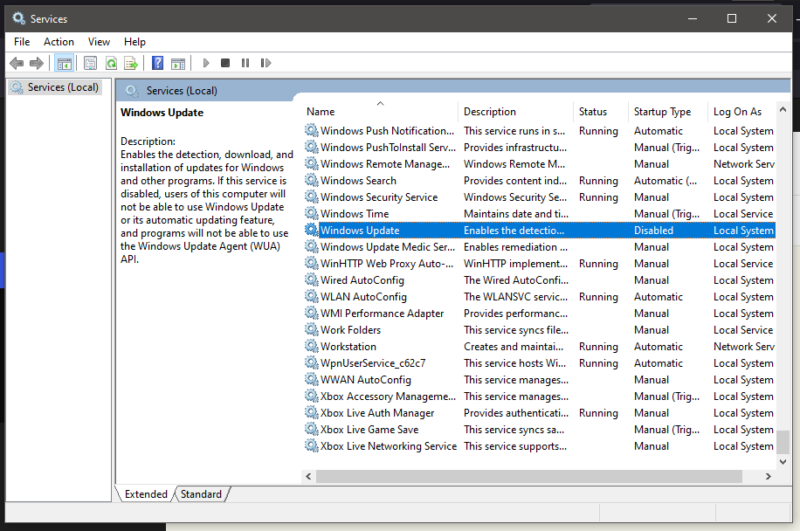This screenshot has height=531, width=800.
Task: Switch to the Extended tab
Action: click(x=146, y=494)
